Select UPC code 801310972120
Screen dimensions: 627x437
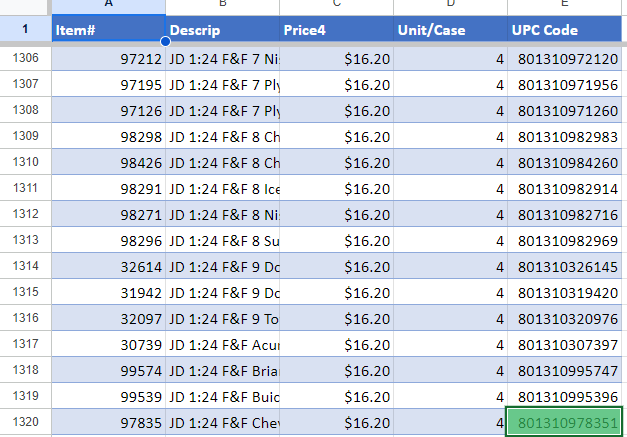coord(564,59)
